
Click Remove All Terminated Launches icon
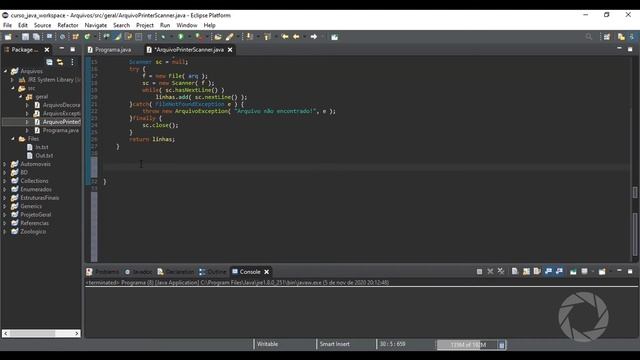coord(501,271)
